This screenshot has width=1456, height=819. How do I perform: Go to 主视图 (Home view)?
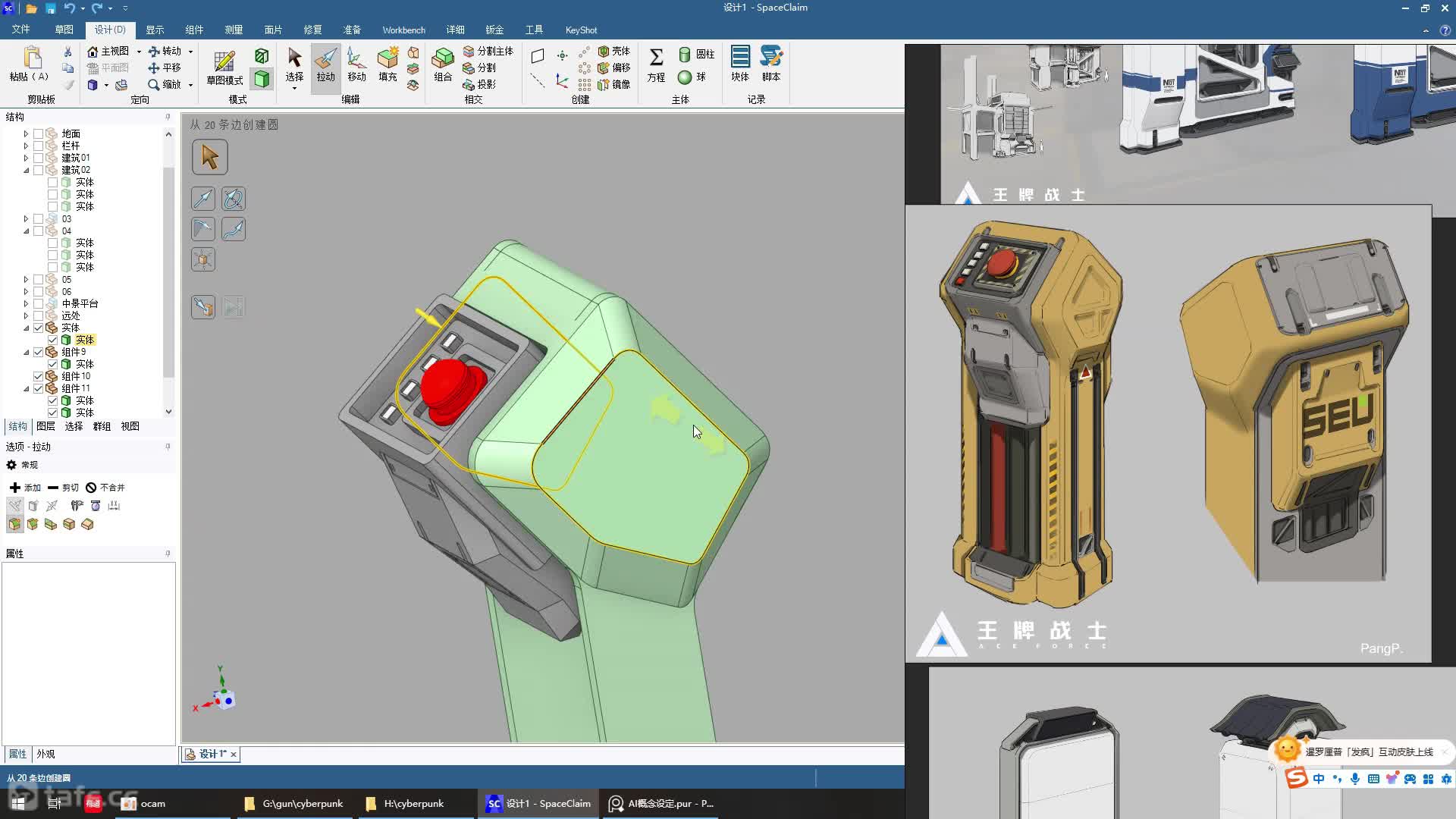(108, 51)
